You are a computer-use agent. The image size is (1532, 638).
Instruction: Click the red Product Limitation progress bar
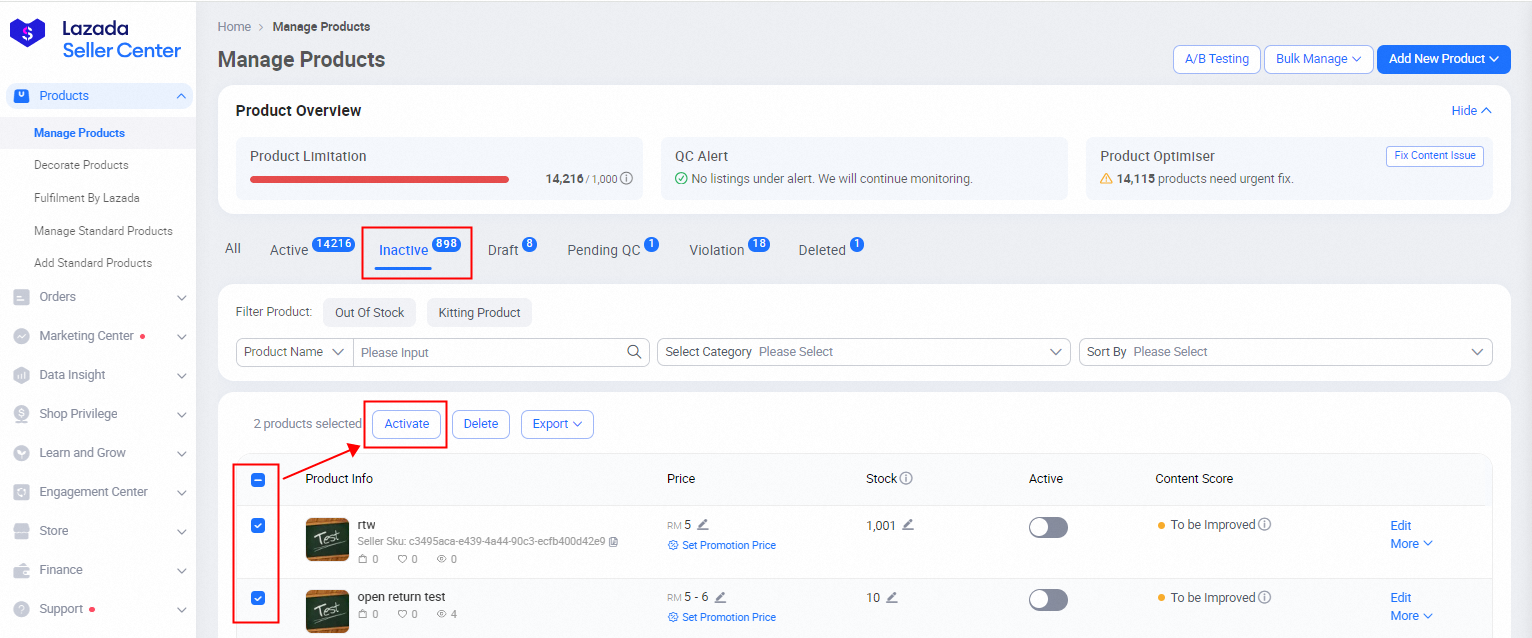378,178
